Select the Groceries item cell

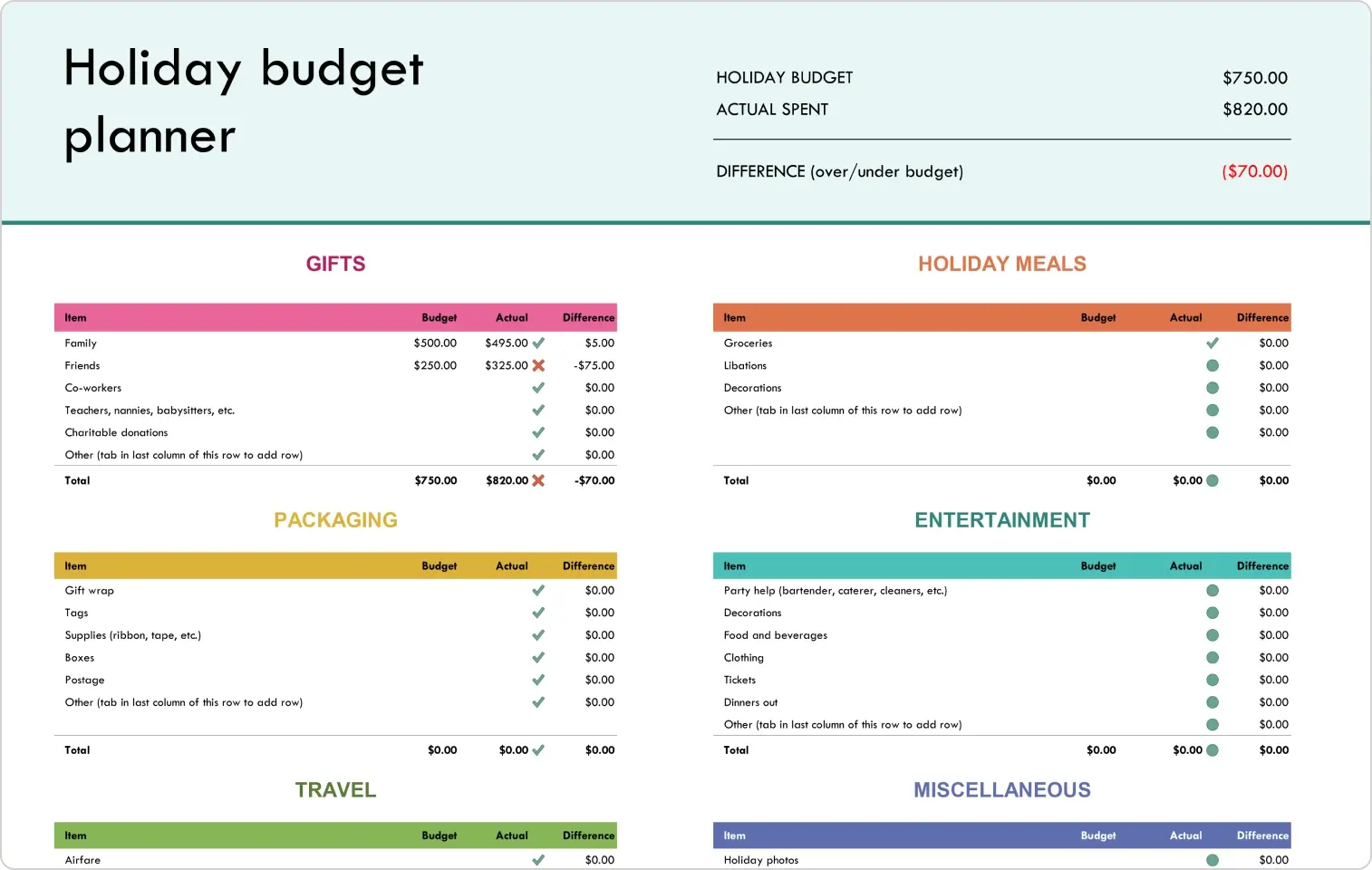coord(749,343)
